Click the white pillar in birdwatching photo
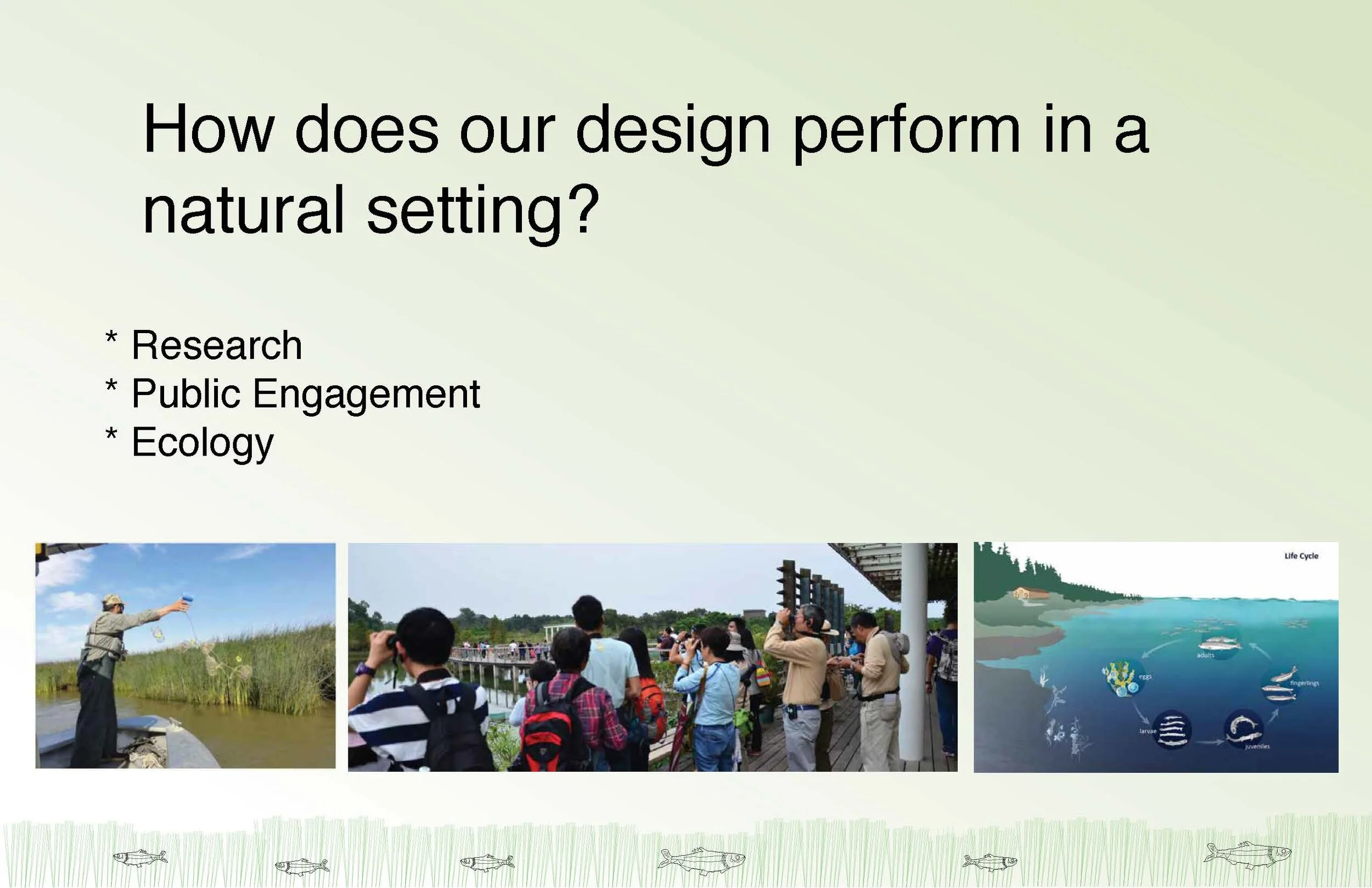This screenshot has height=888, width=1372. (x=915, y=651)
